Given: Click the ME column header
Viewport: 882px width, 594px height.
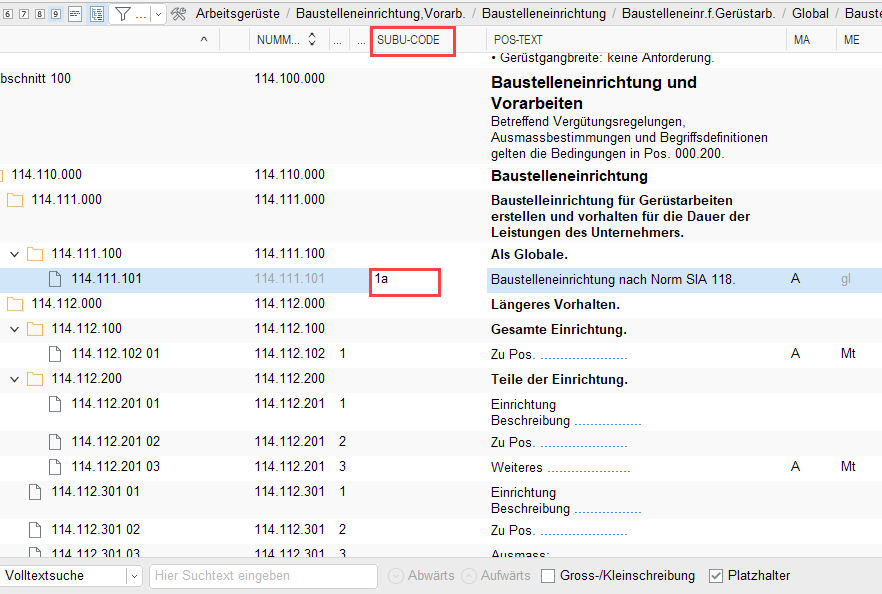Looking at the screenshot, I should pyautogui.click(x=852, y=40).
